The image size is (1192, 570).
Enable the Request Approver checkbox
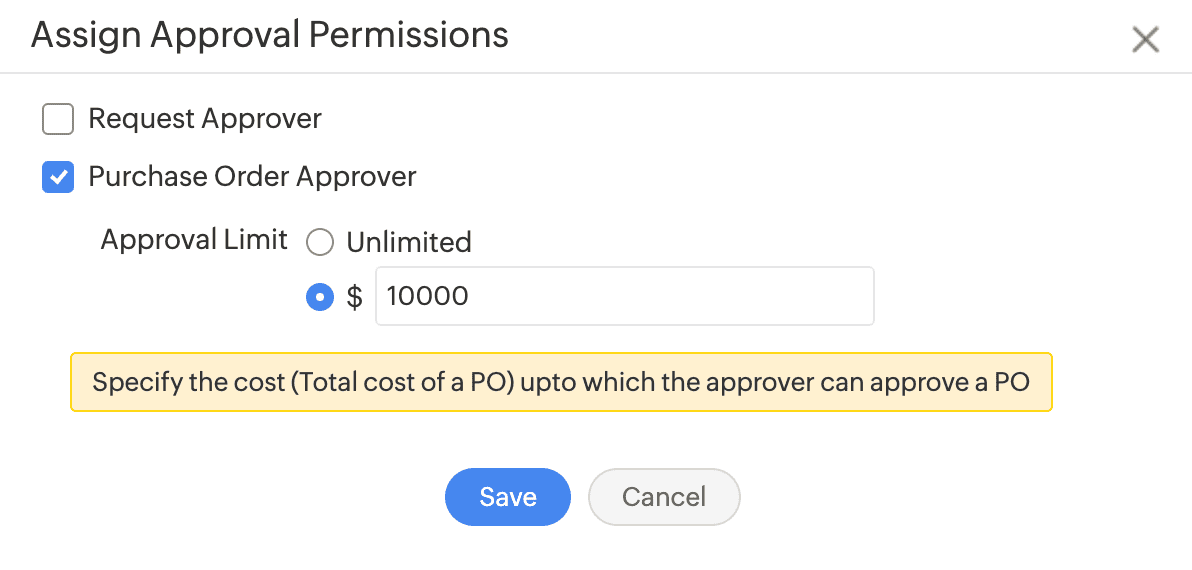(x=58, y=120)
